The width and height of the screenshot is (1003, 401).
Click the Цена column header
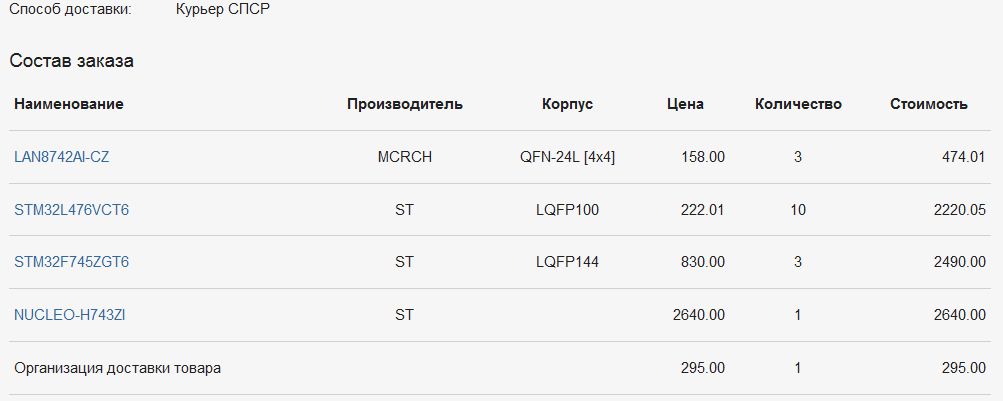coord(685,104)
